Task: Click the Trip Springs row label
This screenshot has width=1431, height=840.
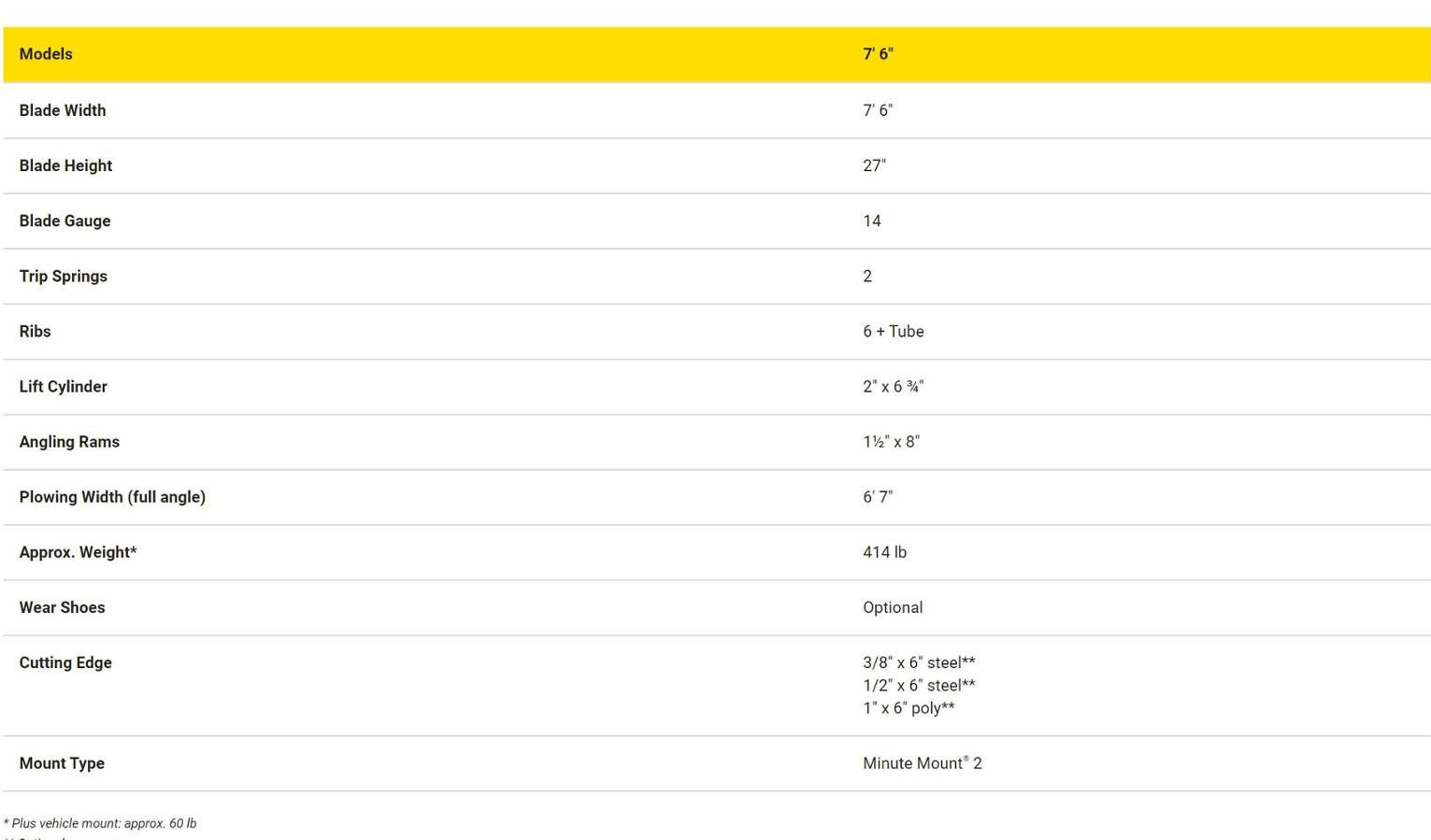Action: tap(63, 276)
